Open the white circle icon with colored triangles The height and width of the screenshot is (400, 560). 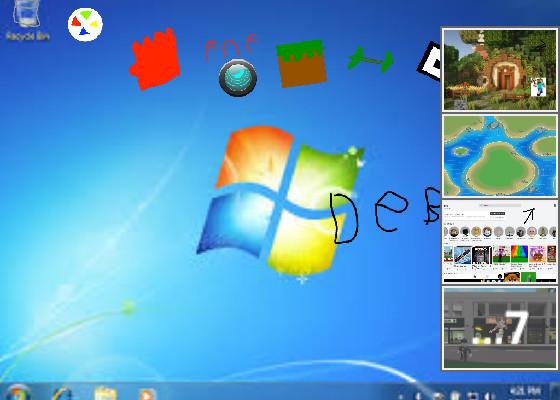[85, 25]
